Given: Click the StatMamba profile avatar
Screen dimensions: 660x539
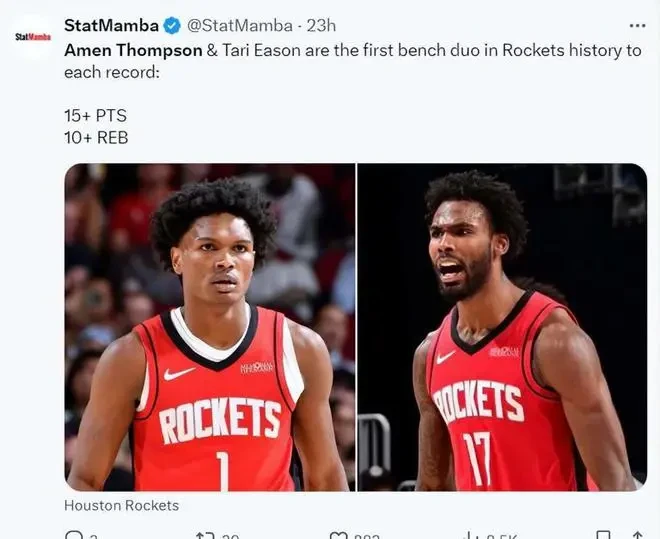Looking at the screenshot, I should tap(33, 37).
